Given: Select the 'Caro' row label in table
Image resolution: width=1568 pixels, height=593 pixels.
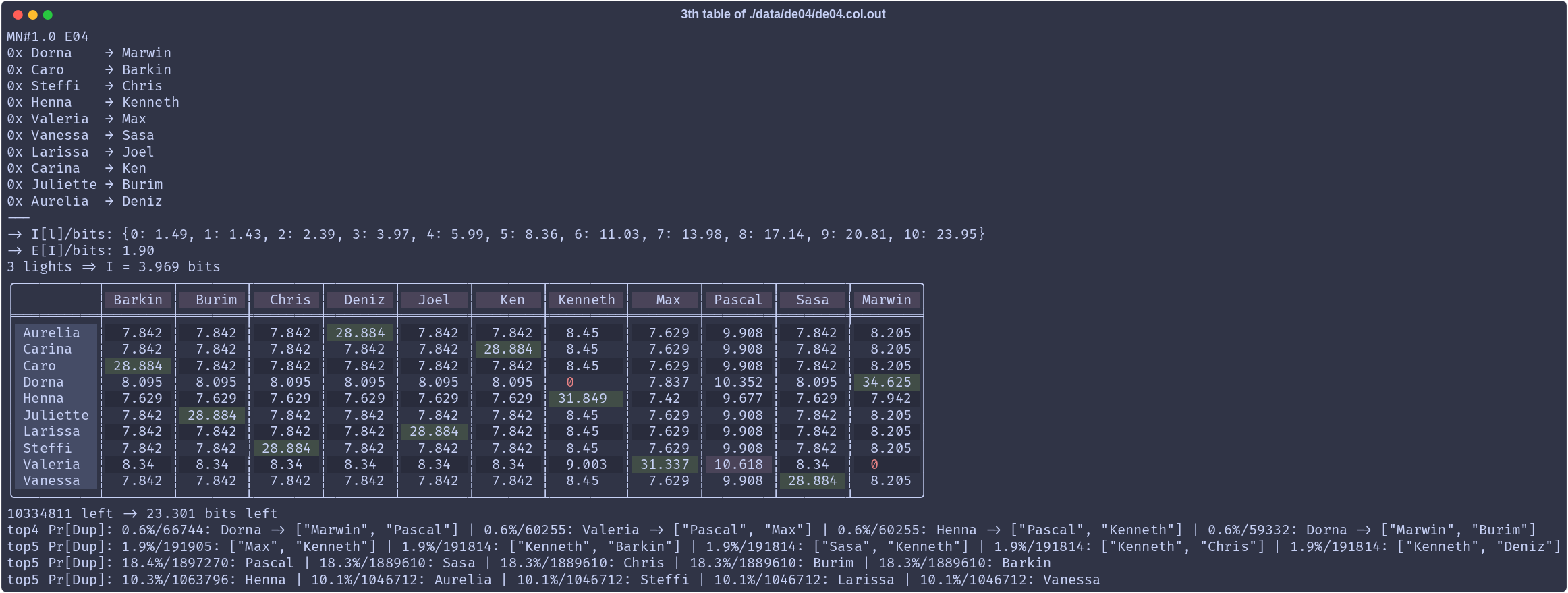Looking at the screenshot, I should click(x=39, y=366).
